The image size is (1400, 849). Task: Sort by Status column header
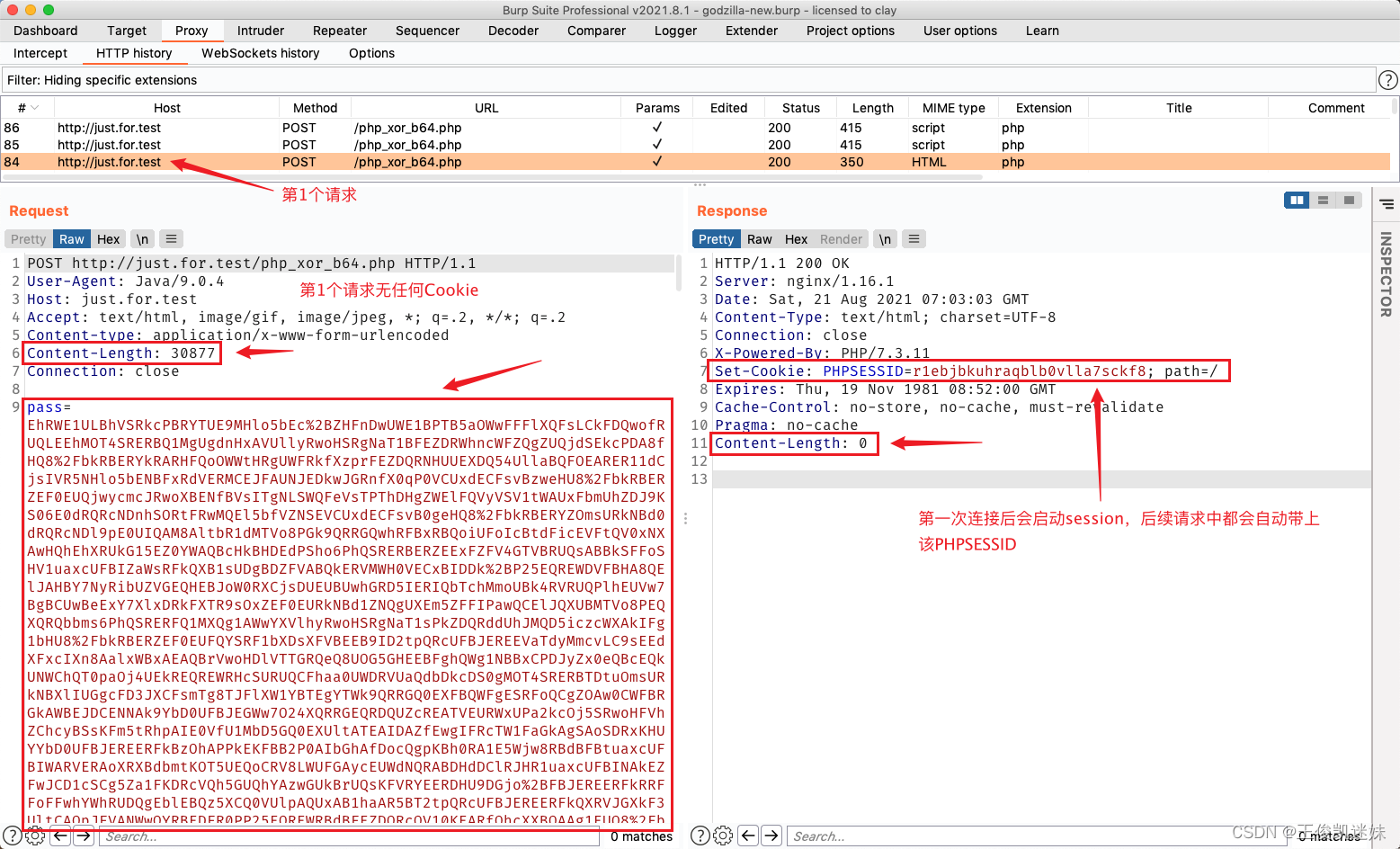(x=801, y=108)
